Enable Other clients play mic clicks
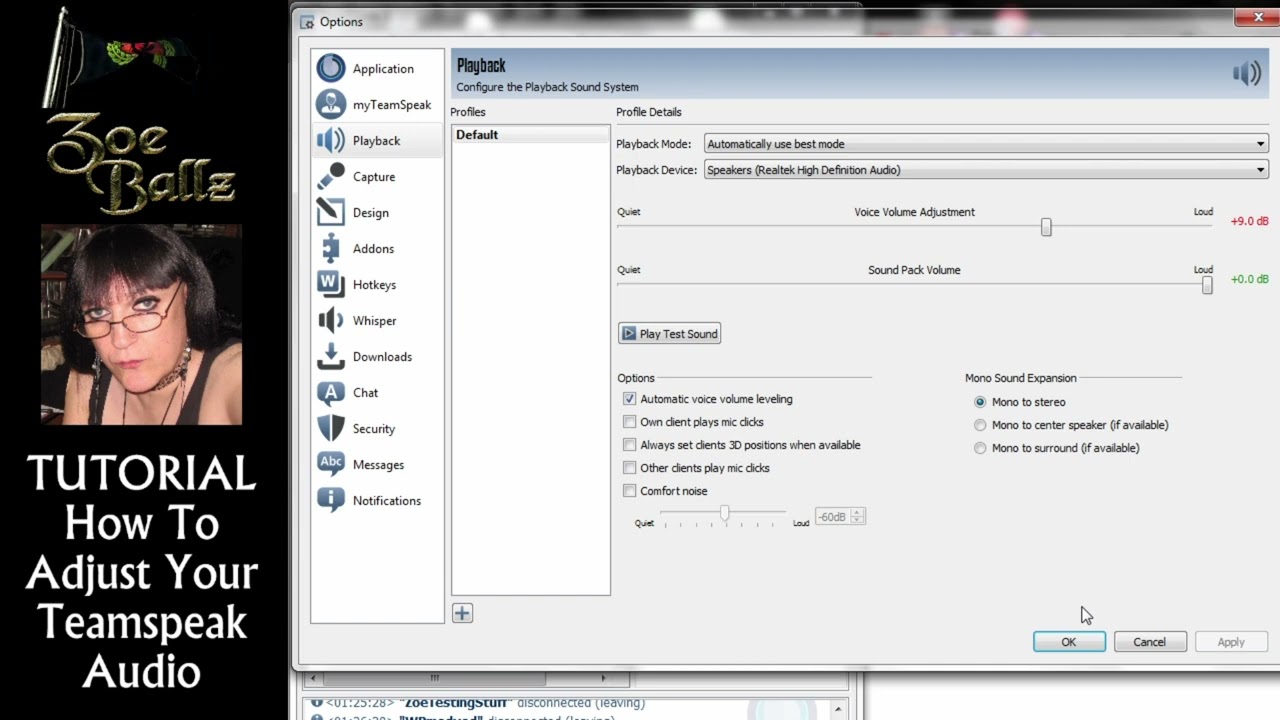This screenshot has width=1280, height=720. [629, 468]
